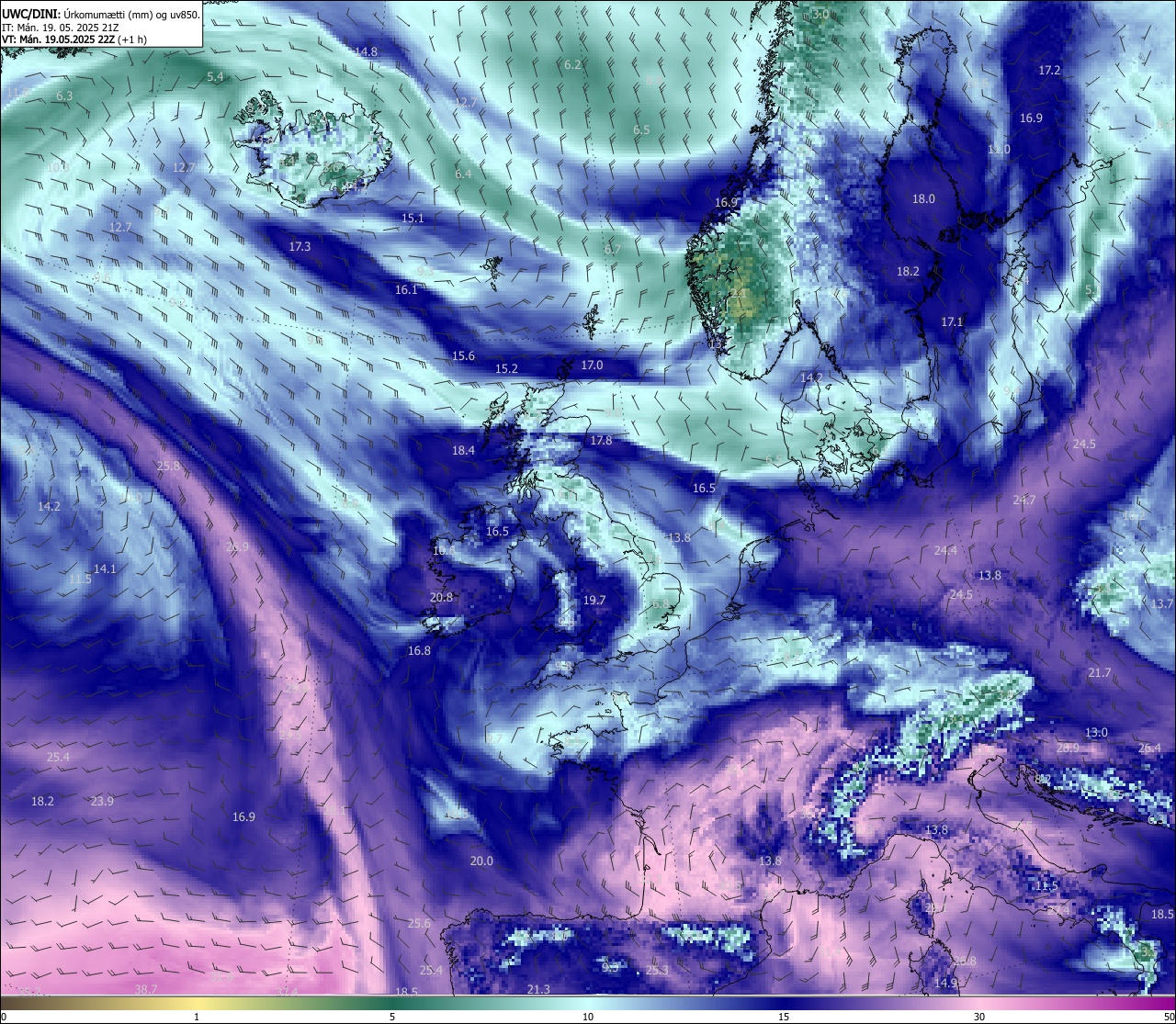
Task: Click the 25.6 value on the map
Action: (x=419, y=923)
